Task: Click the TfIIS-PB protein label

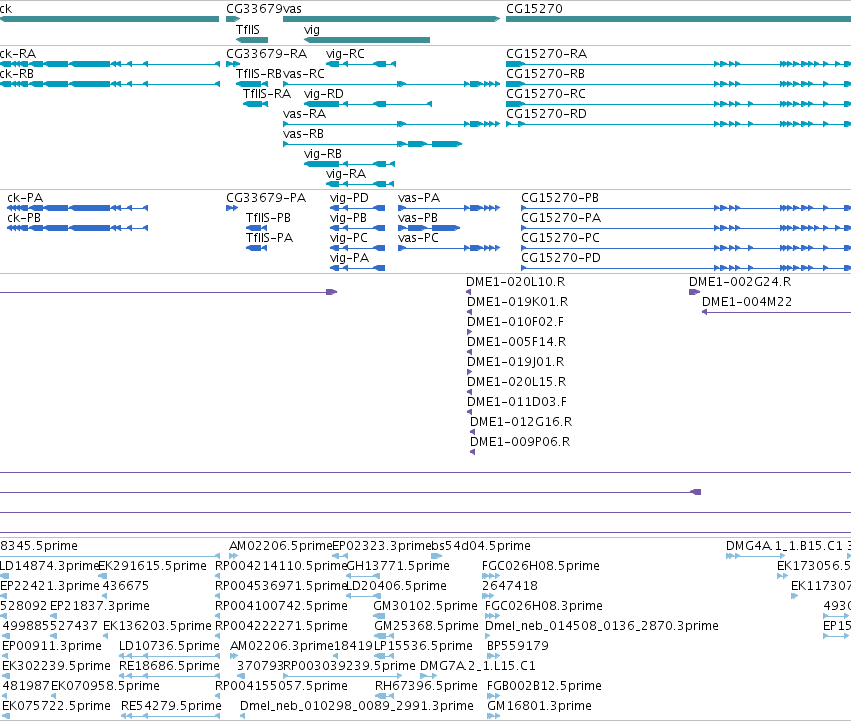Action: pyautogui.click(x=268, y=218)
